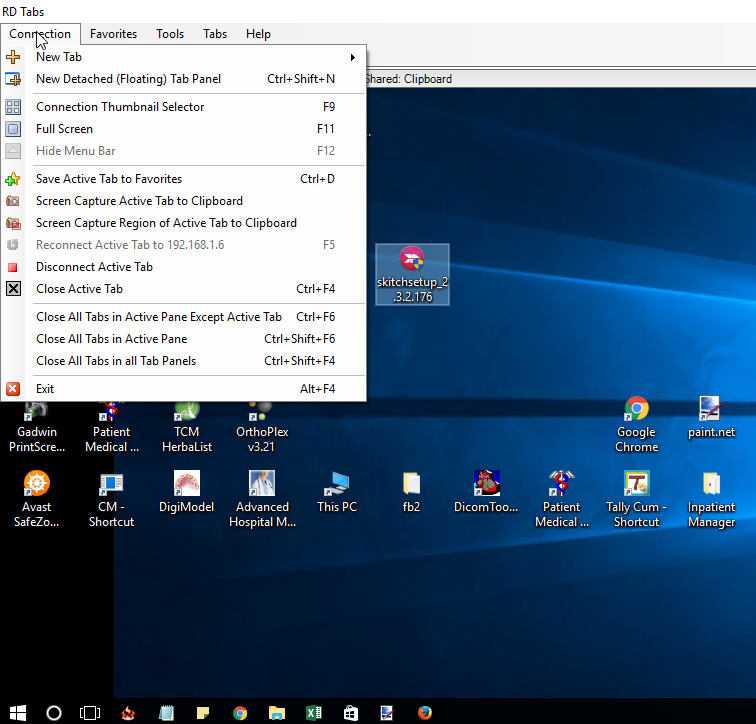This screenshot has height=724, width=756.
Task: Open the New Tab submenu arrow
Action: tap(353, 57)
